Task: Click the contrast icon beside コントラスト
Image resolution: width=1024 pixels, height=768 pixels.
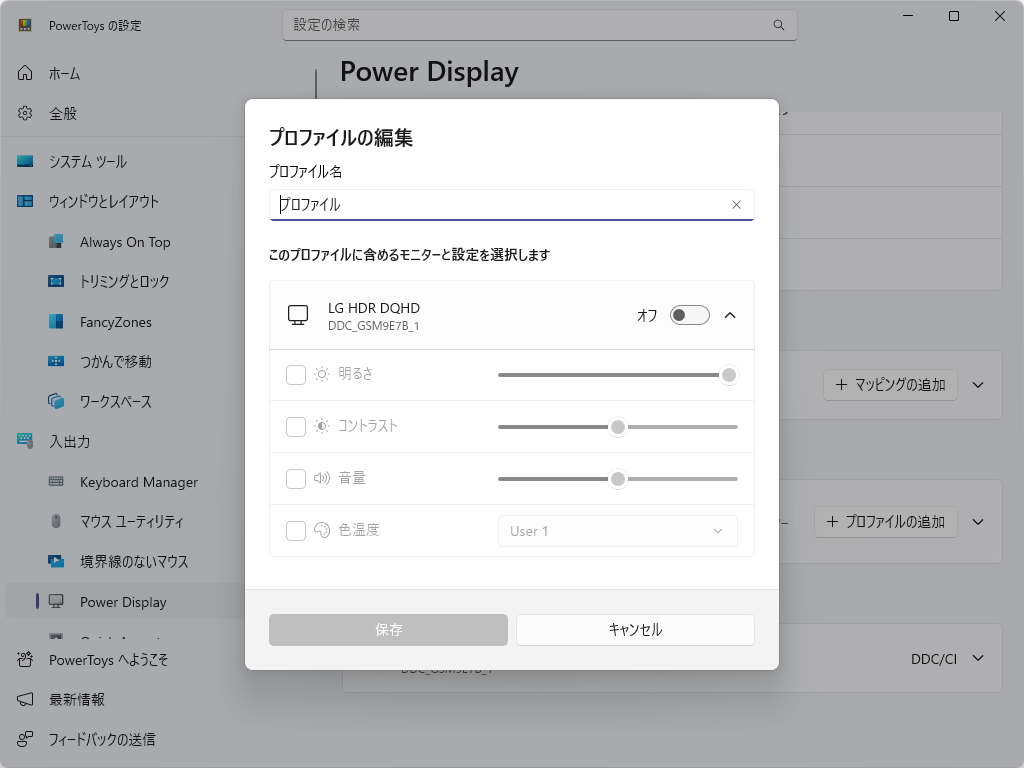Action: tap(322, 426)
